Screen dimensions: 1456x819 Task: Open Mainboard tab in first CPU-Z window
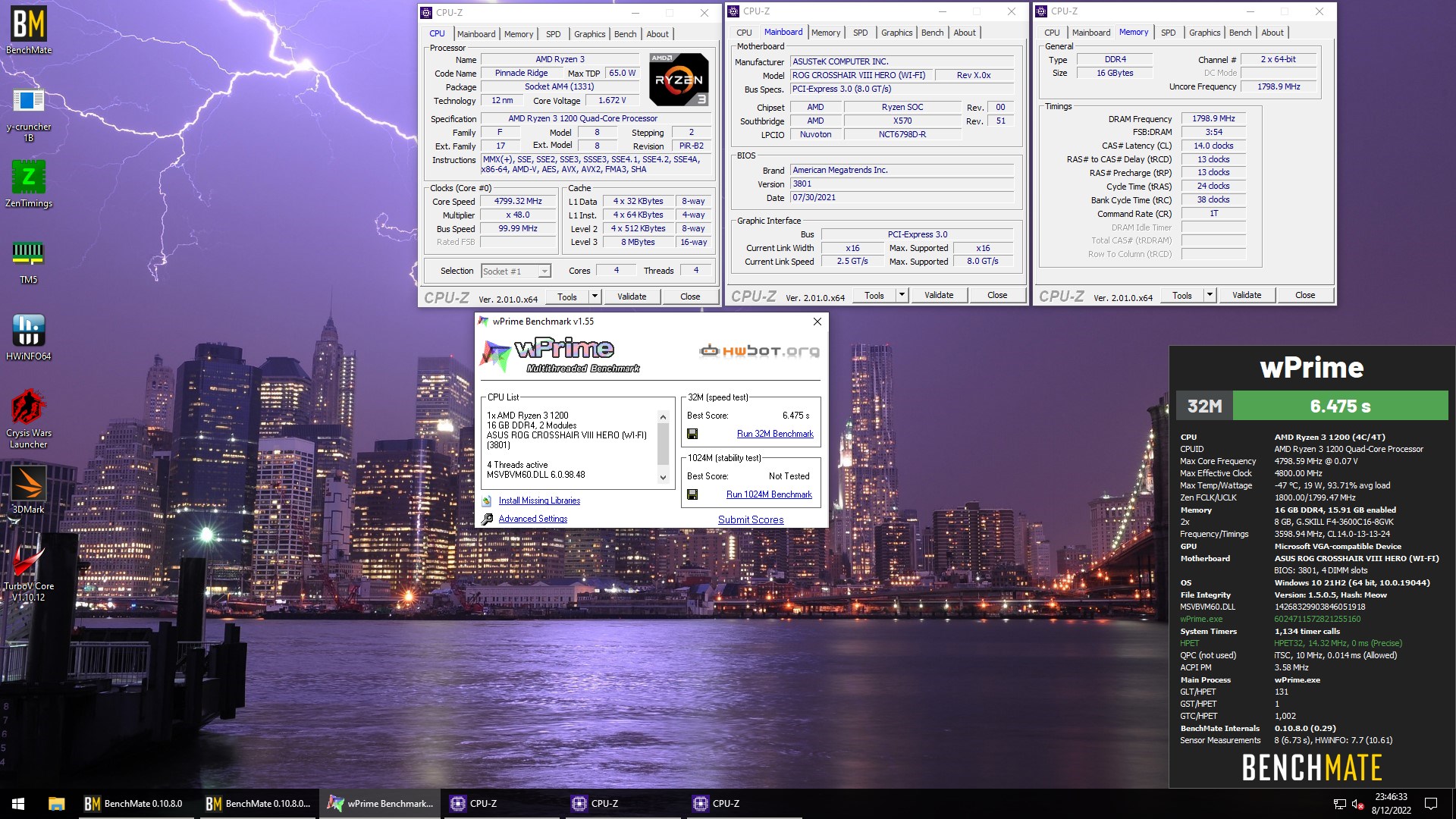click(476, 34)
